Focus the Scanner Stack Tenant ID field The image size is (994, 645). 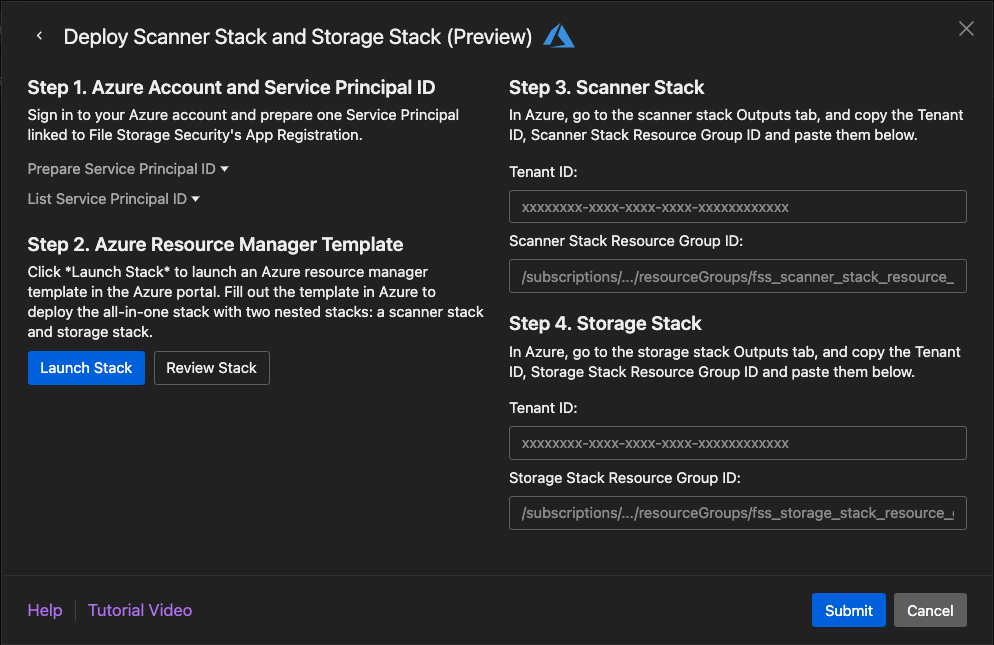737,207
